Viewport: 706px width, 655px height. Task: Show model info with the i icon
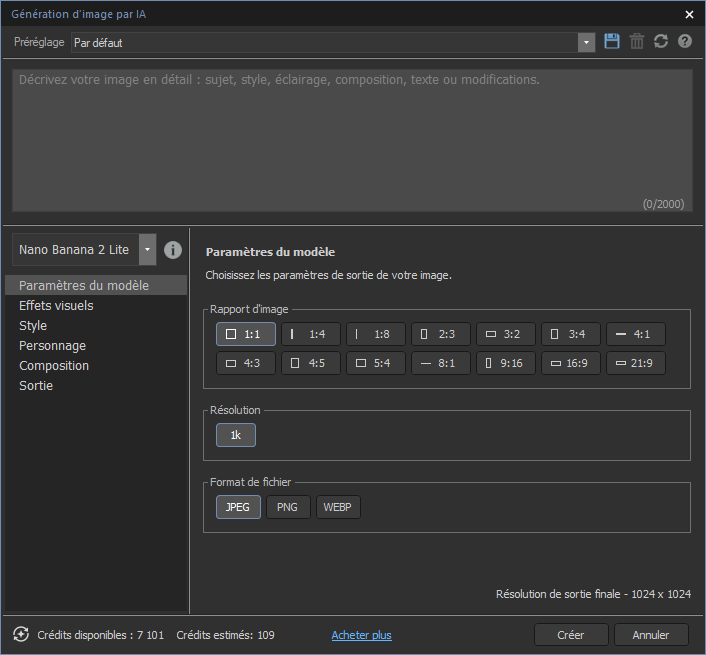click(x=173, y=249)
